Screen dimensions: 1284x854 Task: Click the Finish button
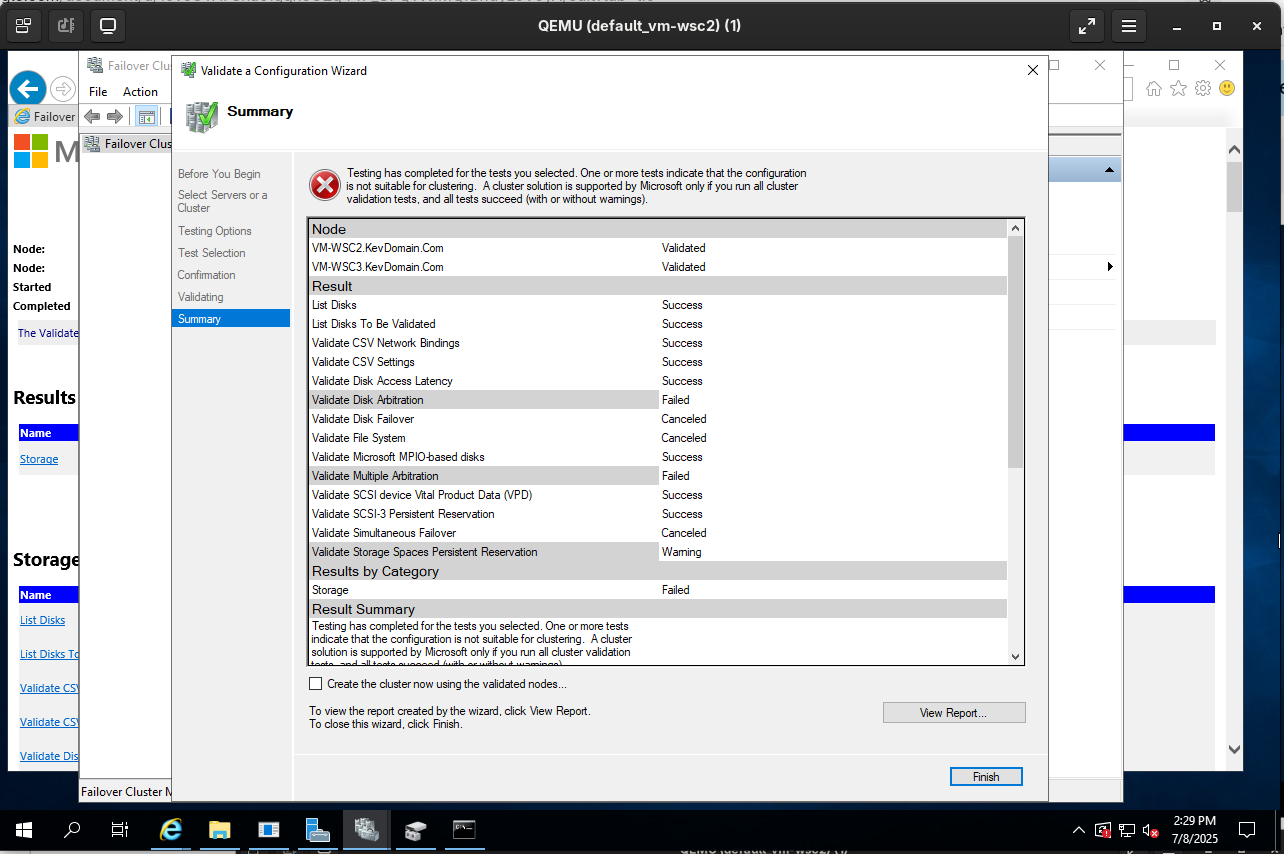point(986,777)
